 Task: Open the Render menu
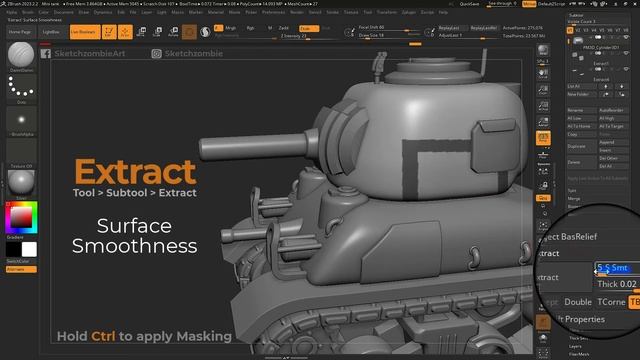297,13
